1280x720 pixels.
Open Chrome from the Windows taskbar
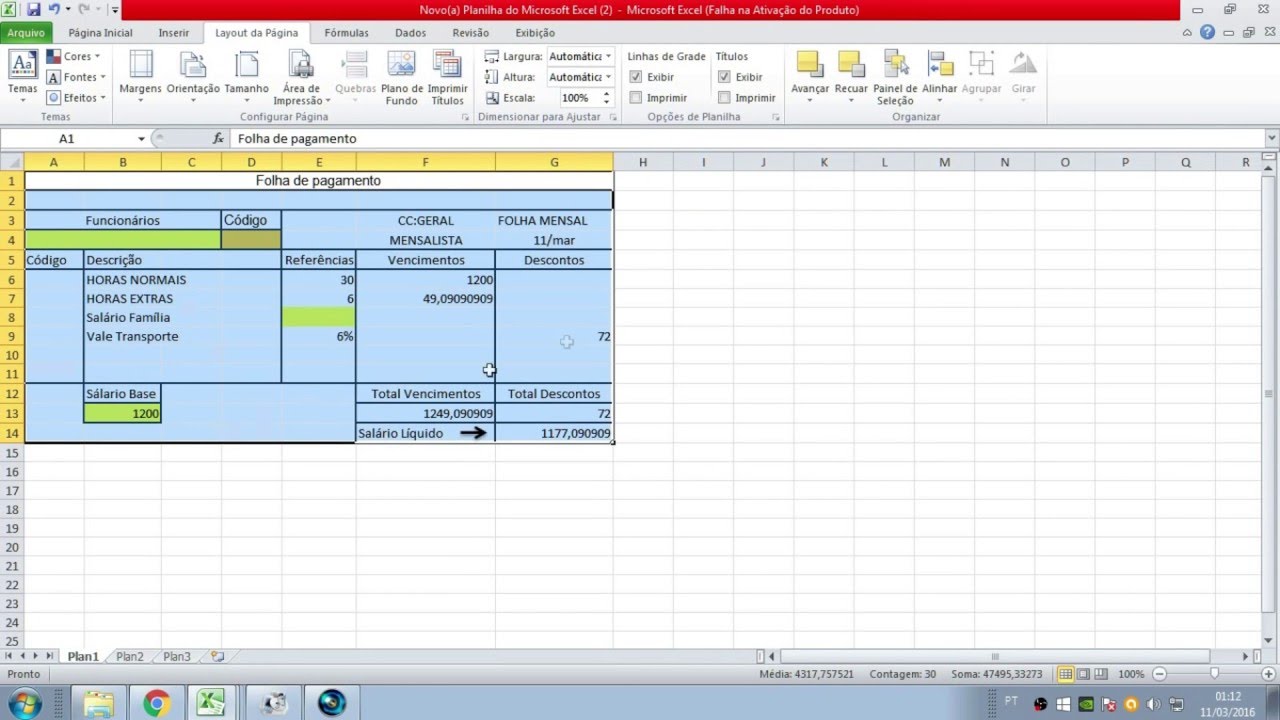(x=156, y=703)
